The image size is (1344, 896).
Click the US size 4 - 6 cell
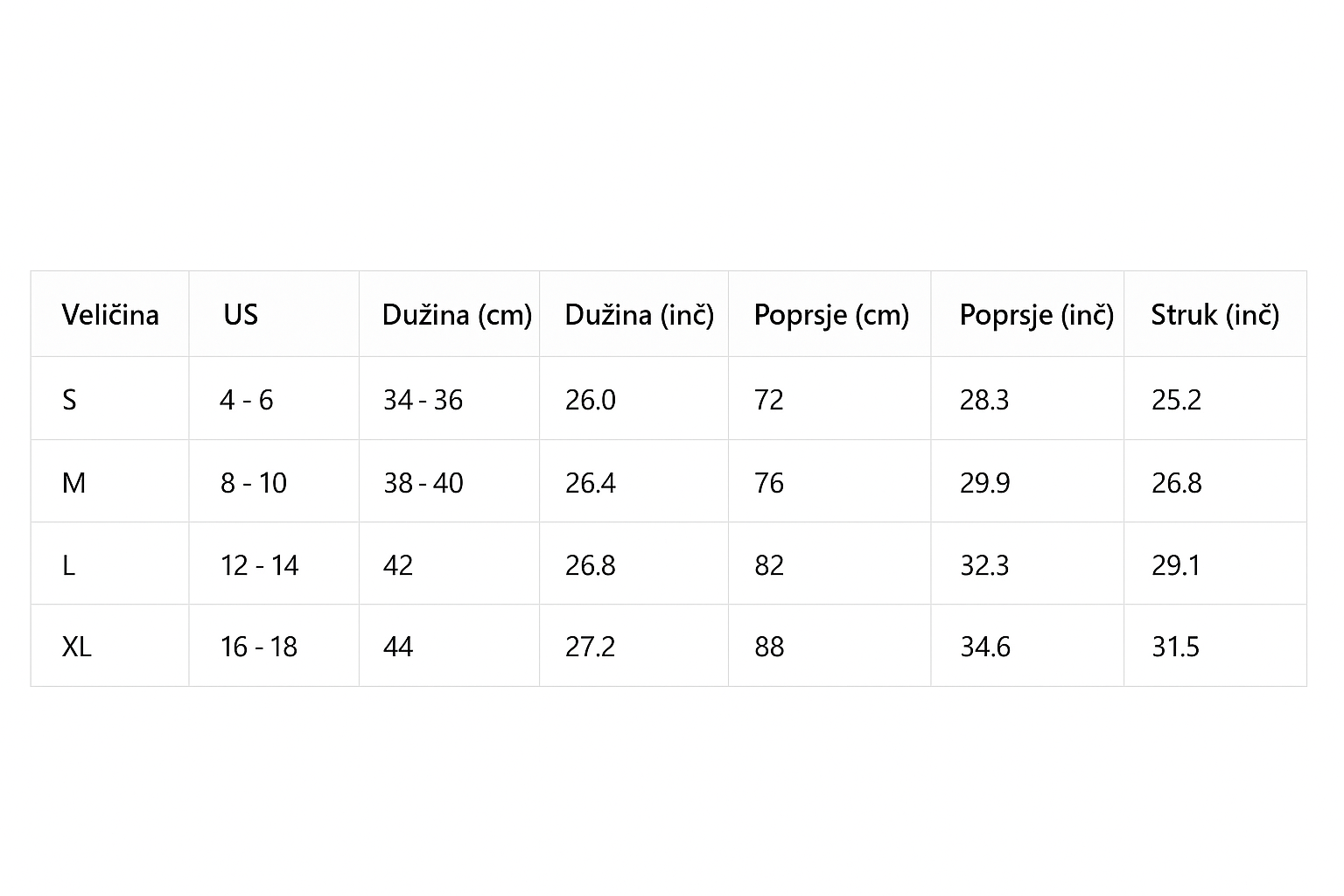pos(247,400)
